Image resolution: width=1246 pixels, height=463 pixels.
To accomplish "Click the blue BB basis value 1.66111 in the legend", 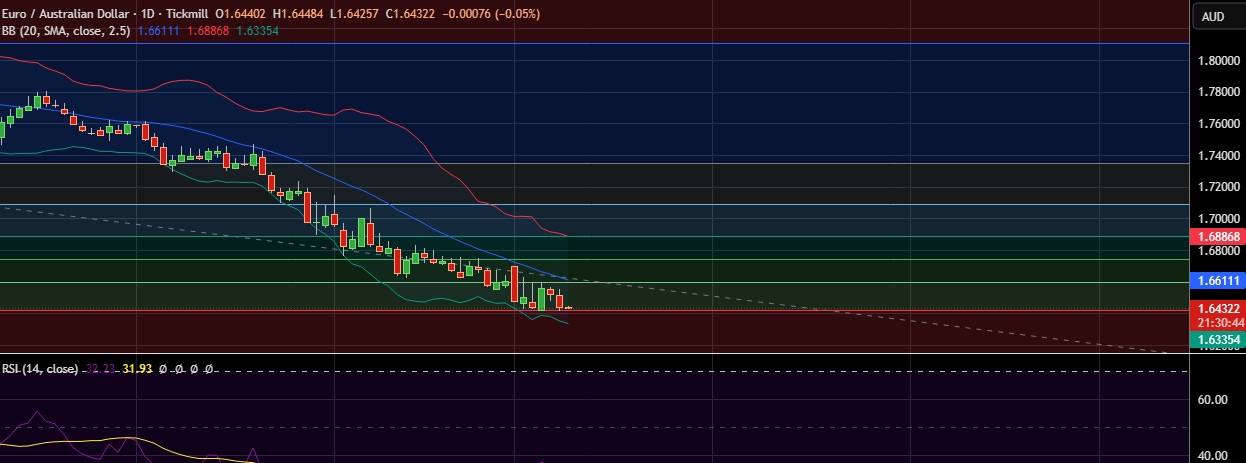I will [x=157, y=31].
